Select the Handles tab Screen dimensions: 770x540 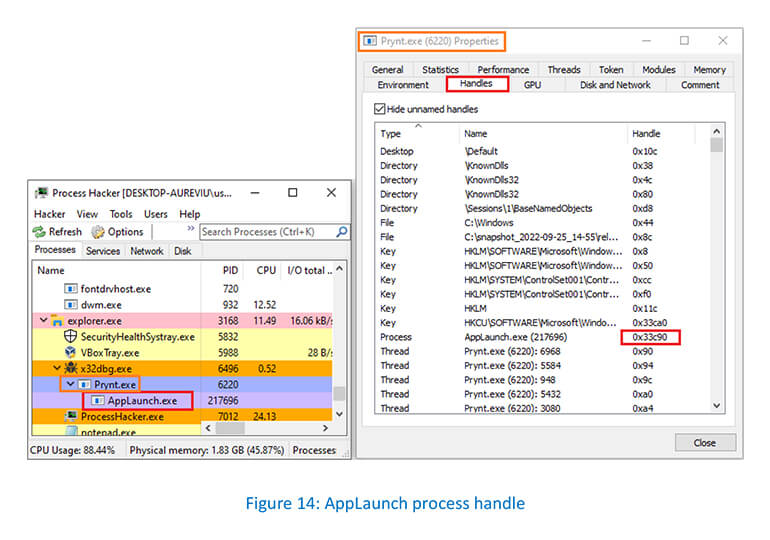[476, 83]
